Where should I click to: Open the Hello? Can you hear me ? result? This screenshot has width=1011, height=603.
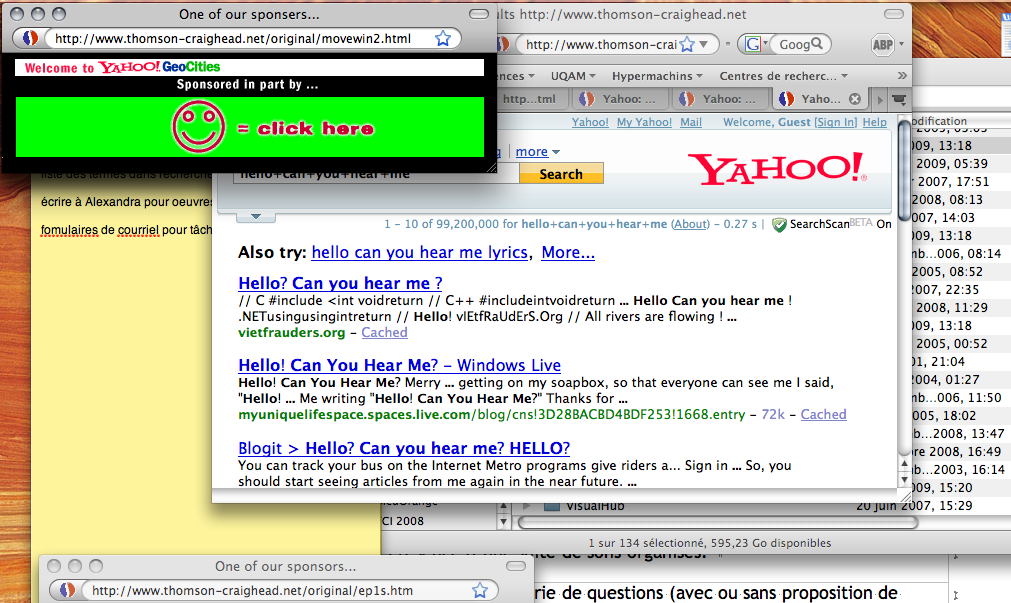click(x=340, y=284)
